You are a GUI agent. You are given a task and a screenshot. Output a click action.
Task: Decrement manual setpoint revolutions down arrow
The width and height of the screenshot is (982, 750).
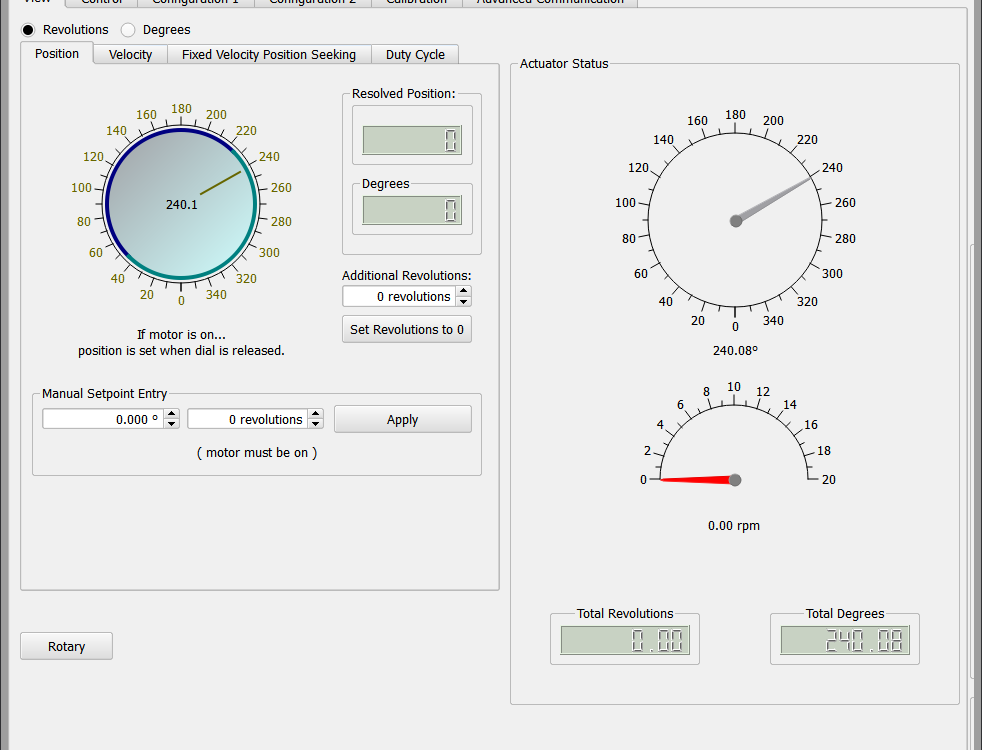[x=316, y=424]
